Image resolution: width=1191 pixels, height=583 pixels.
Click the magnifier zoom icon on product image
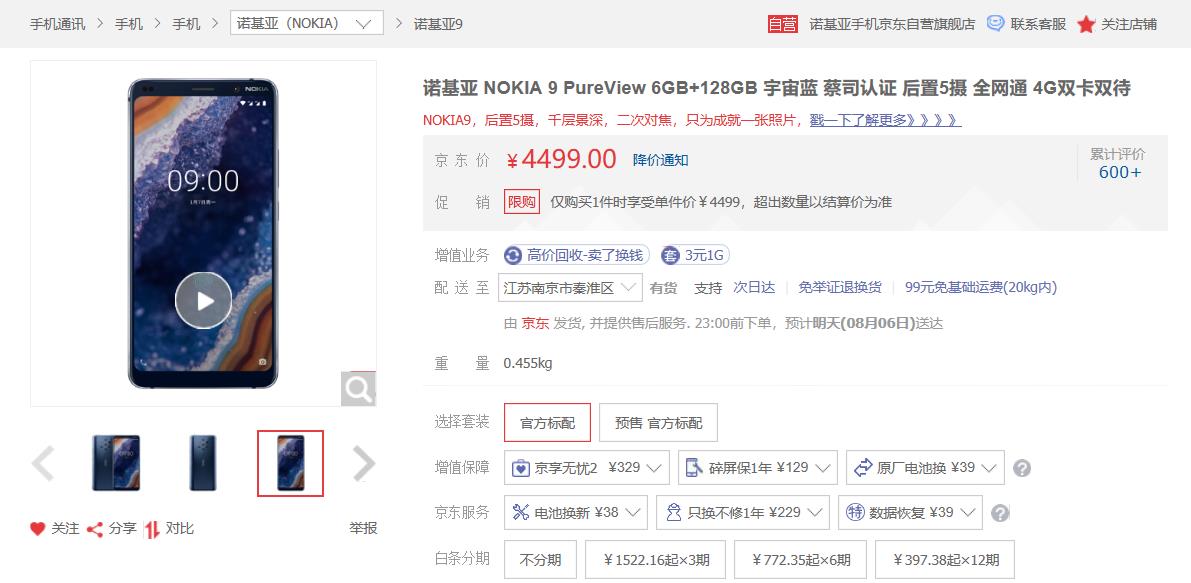(358, 389)
